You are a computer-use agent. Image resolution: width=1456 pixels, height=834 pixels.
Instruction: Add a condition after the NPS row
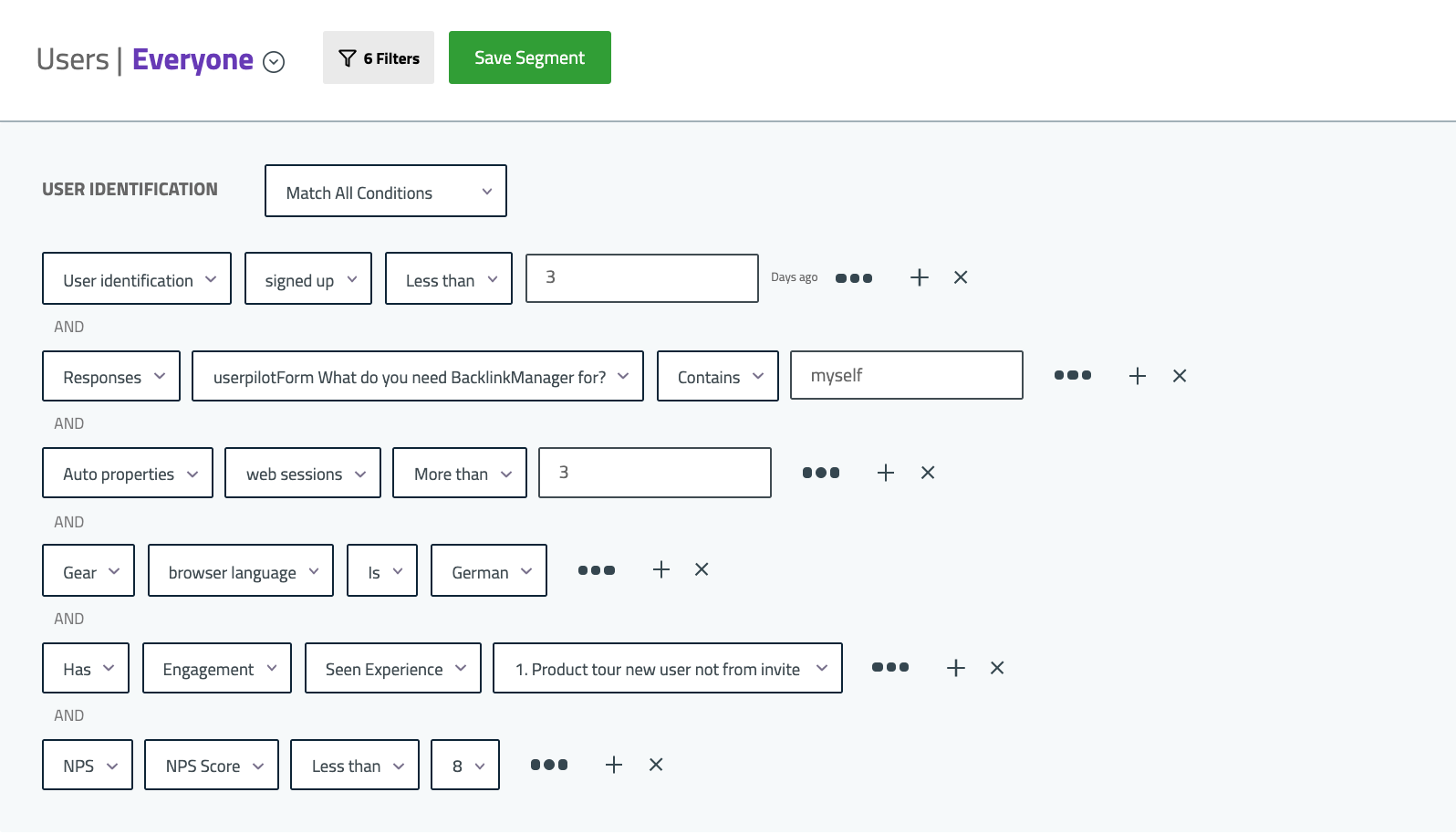[x=614, y=765]
